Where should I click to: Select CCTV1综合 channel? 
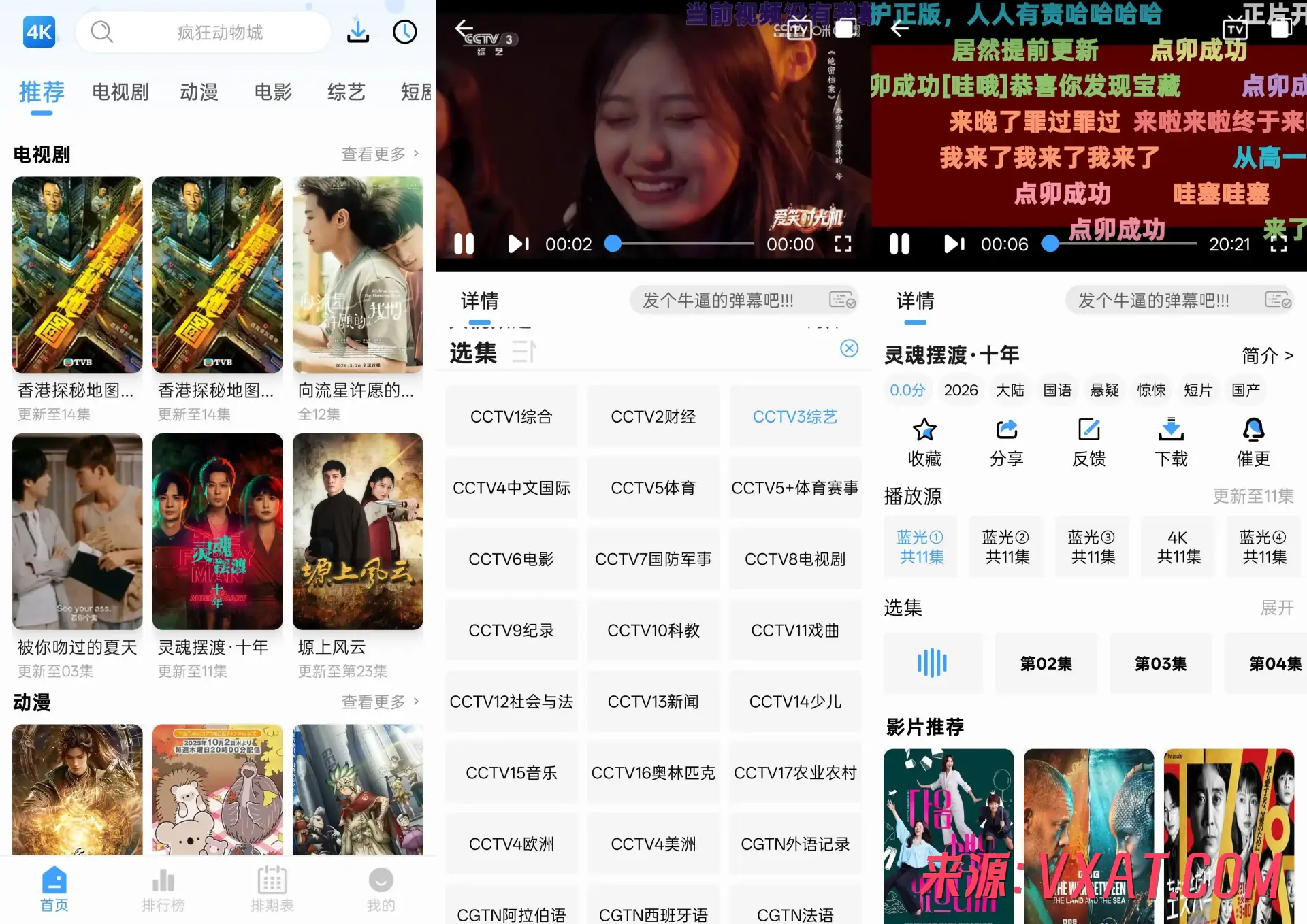click(x=511, y=416)
